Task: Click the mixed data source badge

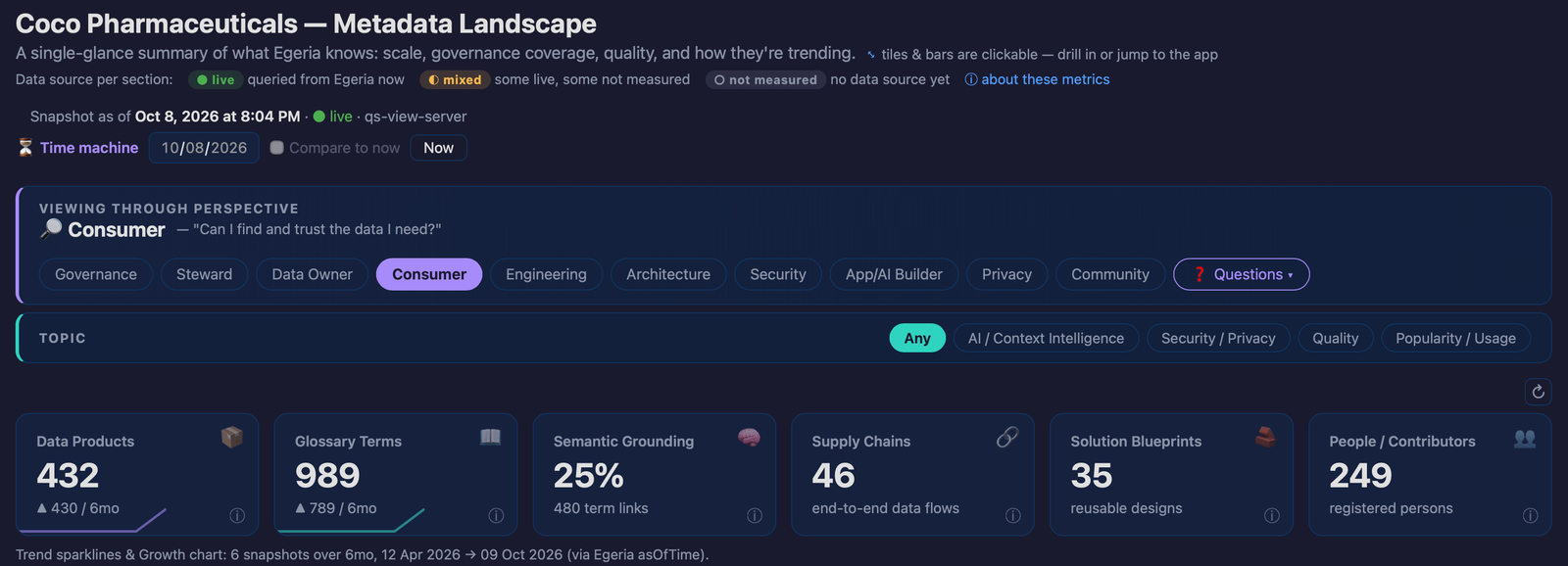Action: [x=455, y=79]
